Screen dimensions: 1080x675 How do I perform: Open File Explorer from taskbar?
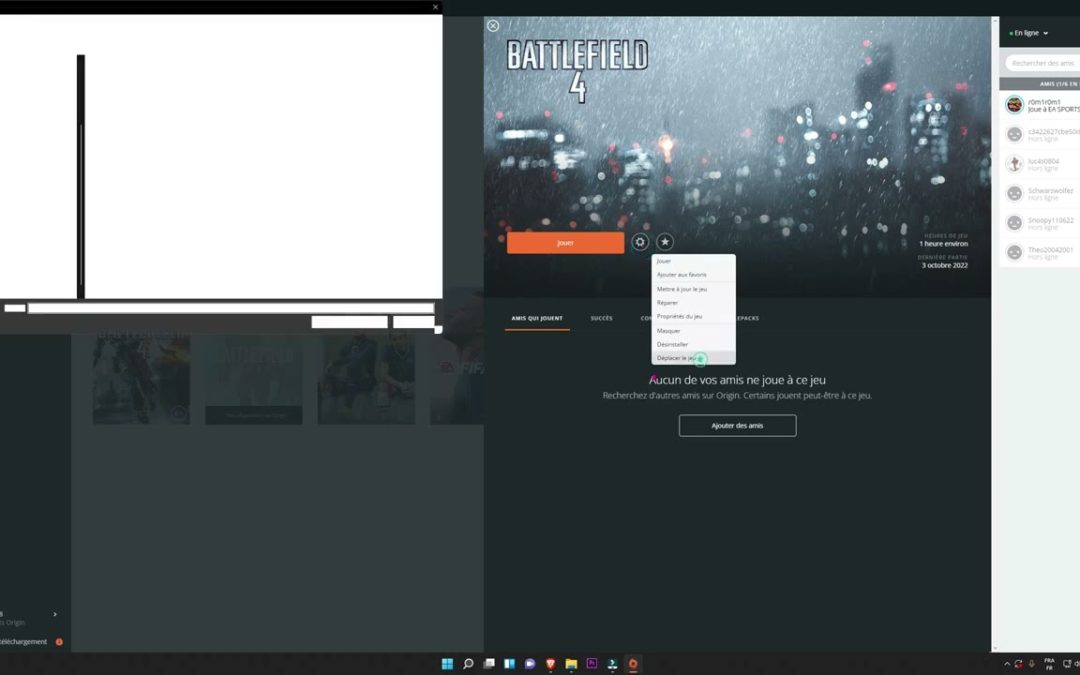pyautogui.click(x=571, y=664)
